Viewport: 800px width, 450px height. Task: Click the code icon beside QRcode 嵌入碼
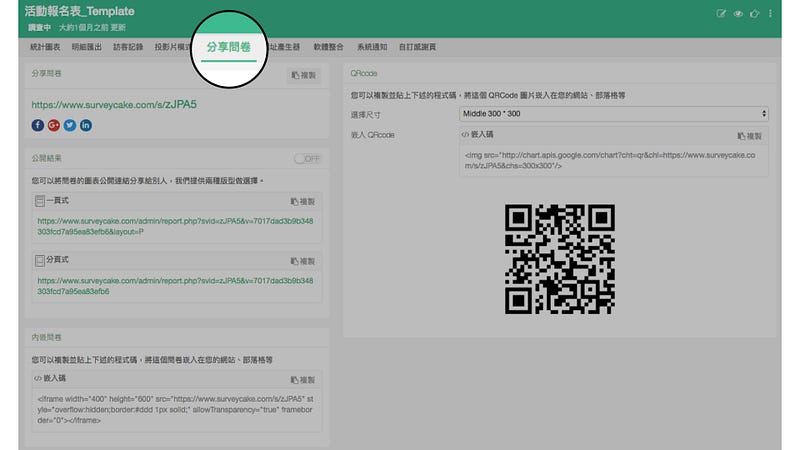coord(465,135)
